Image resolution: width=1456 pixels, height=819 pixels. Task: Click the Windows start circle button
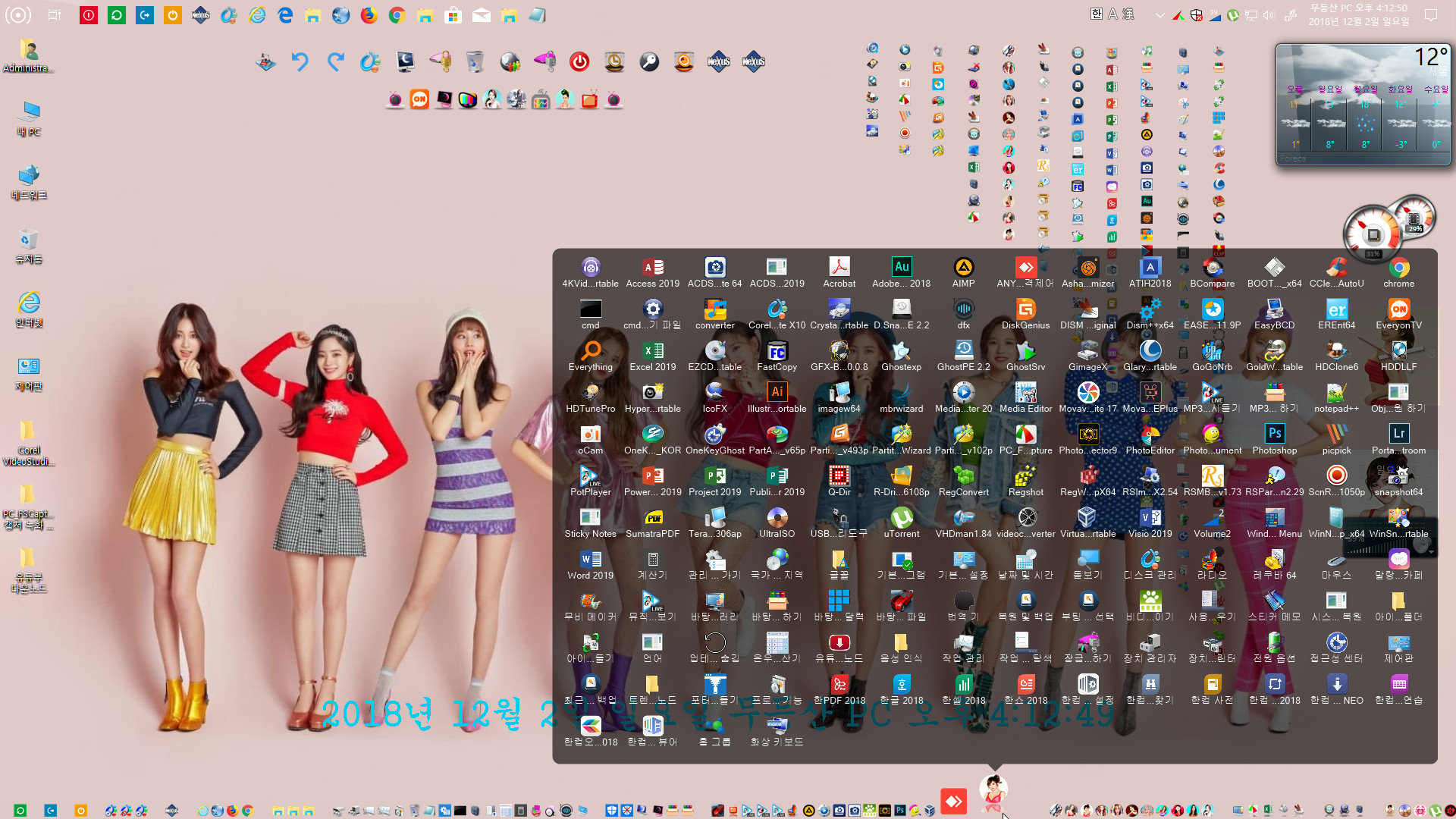point(18,14)
